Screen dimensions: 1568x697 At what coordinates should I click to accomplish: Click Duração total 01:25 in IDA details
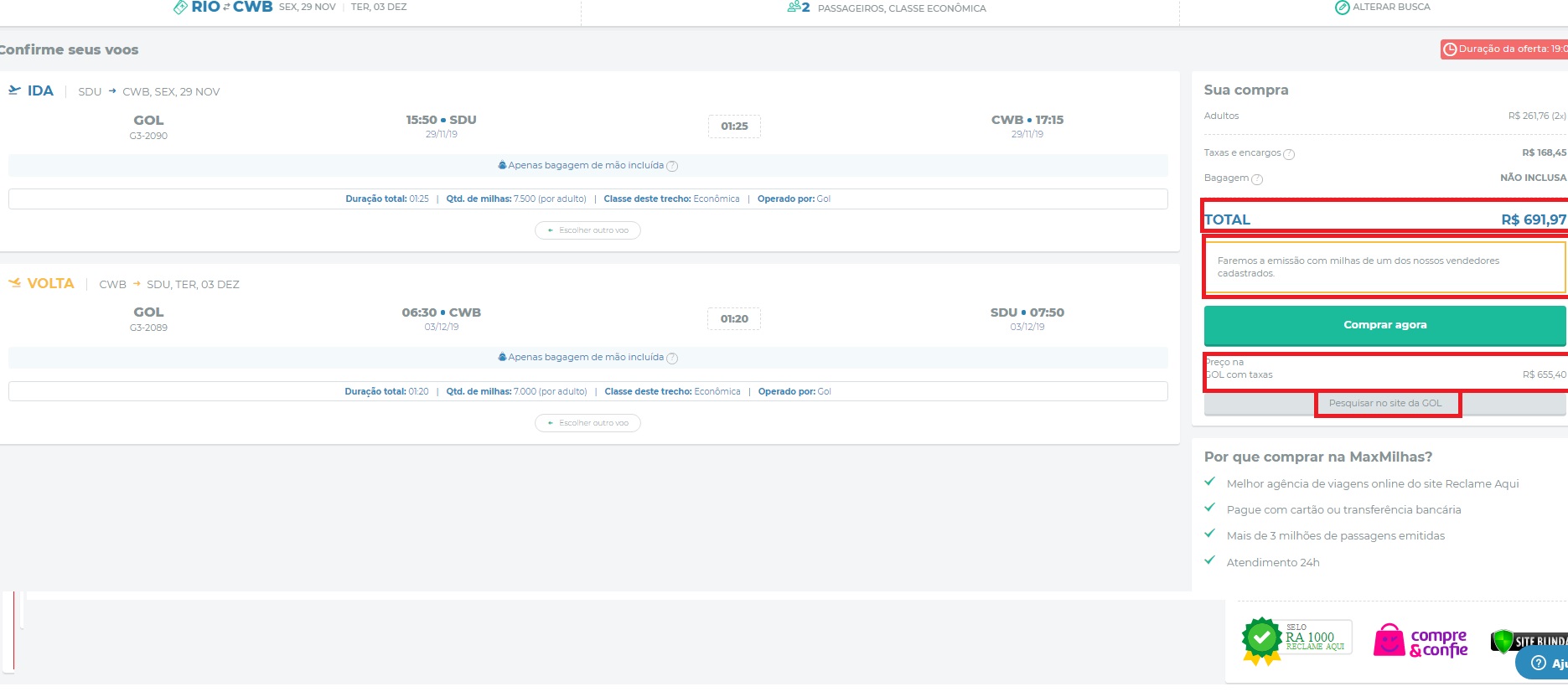click(x=387, y=199)
